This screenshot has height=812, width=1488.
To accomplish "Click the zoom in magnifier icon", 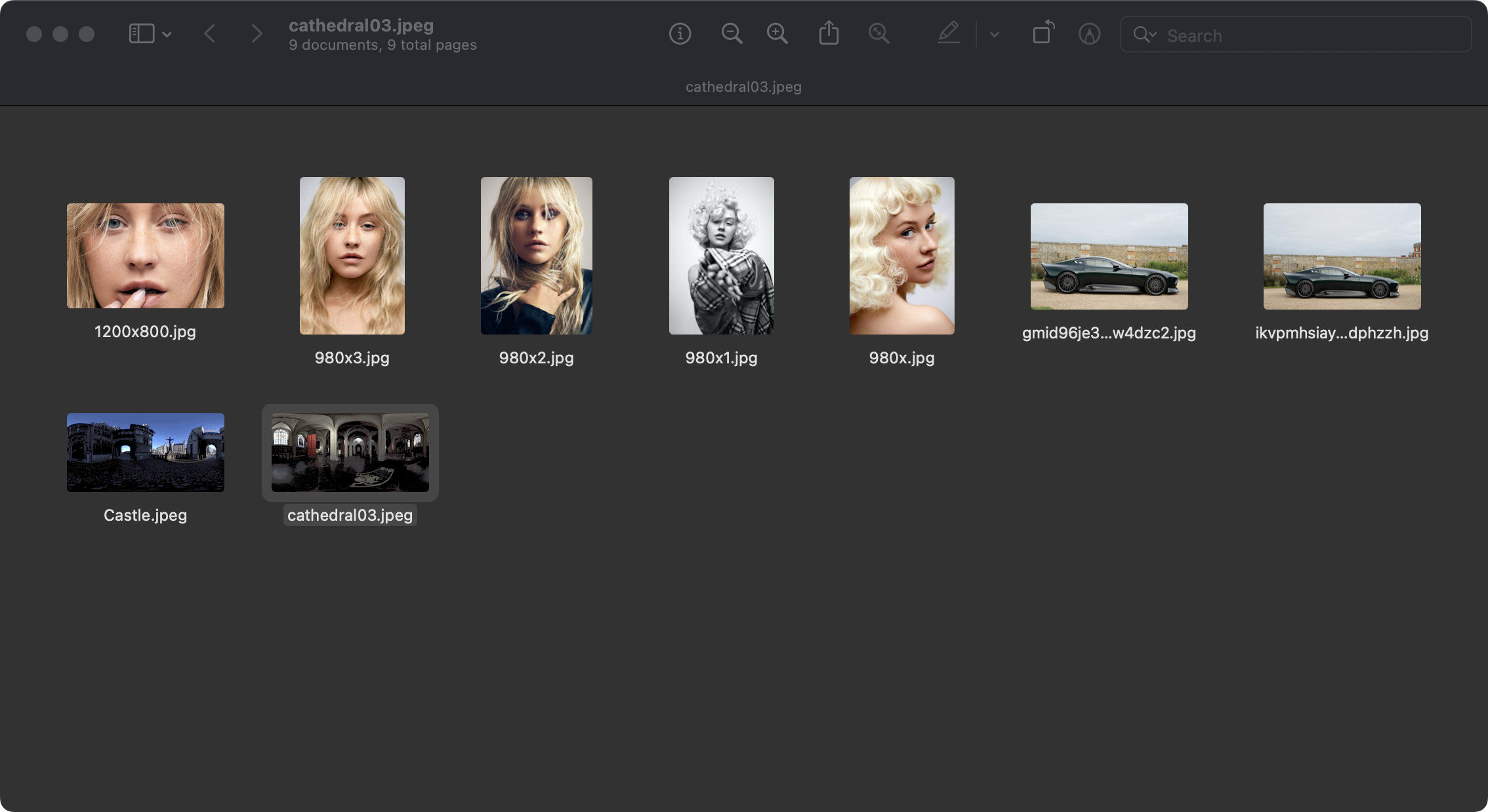I will [x=777, y=33].
